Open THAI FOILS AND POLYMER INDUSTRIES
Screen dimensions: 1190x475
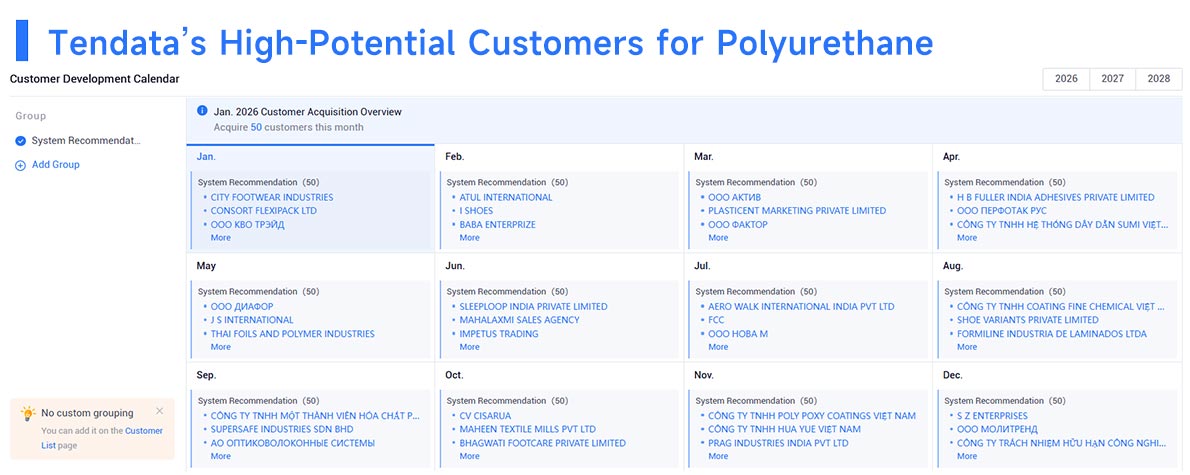(293, 334)
